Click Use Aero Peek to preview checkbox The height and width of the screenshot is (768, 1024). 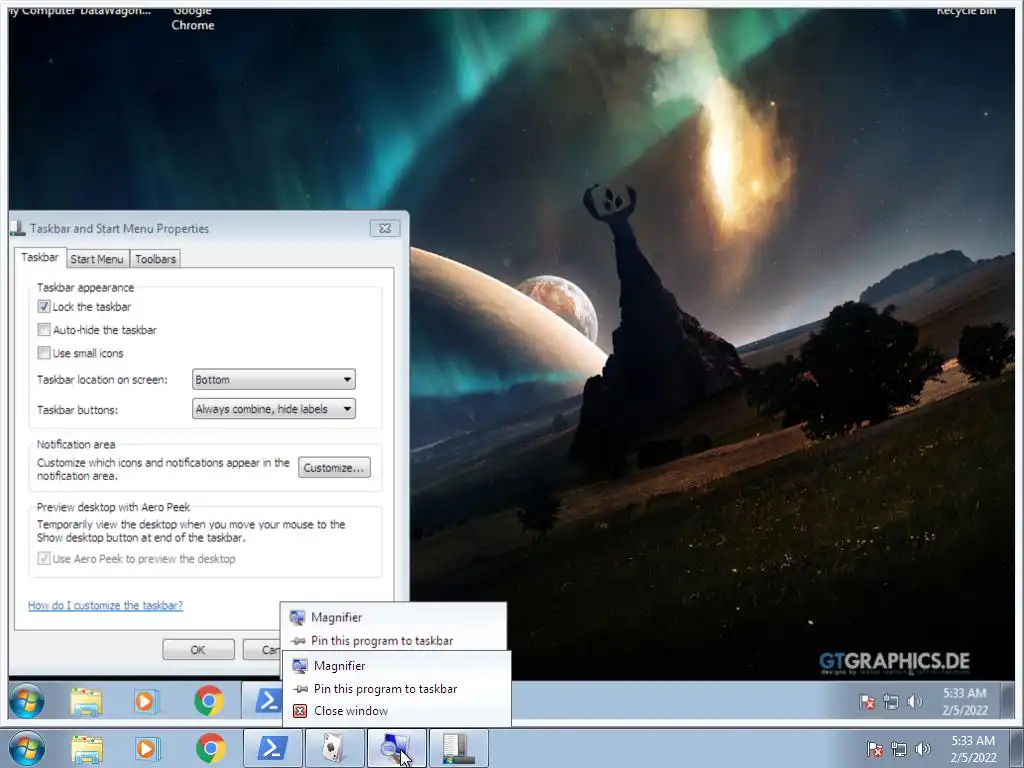coord(44,558)
